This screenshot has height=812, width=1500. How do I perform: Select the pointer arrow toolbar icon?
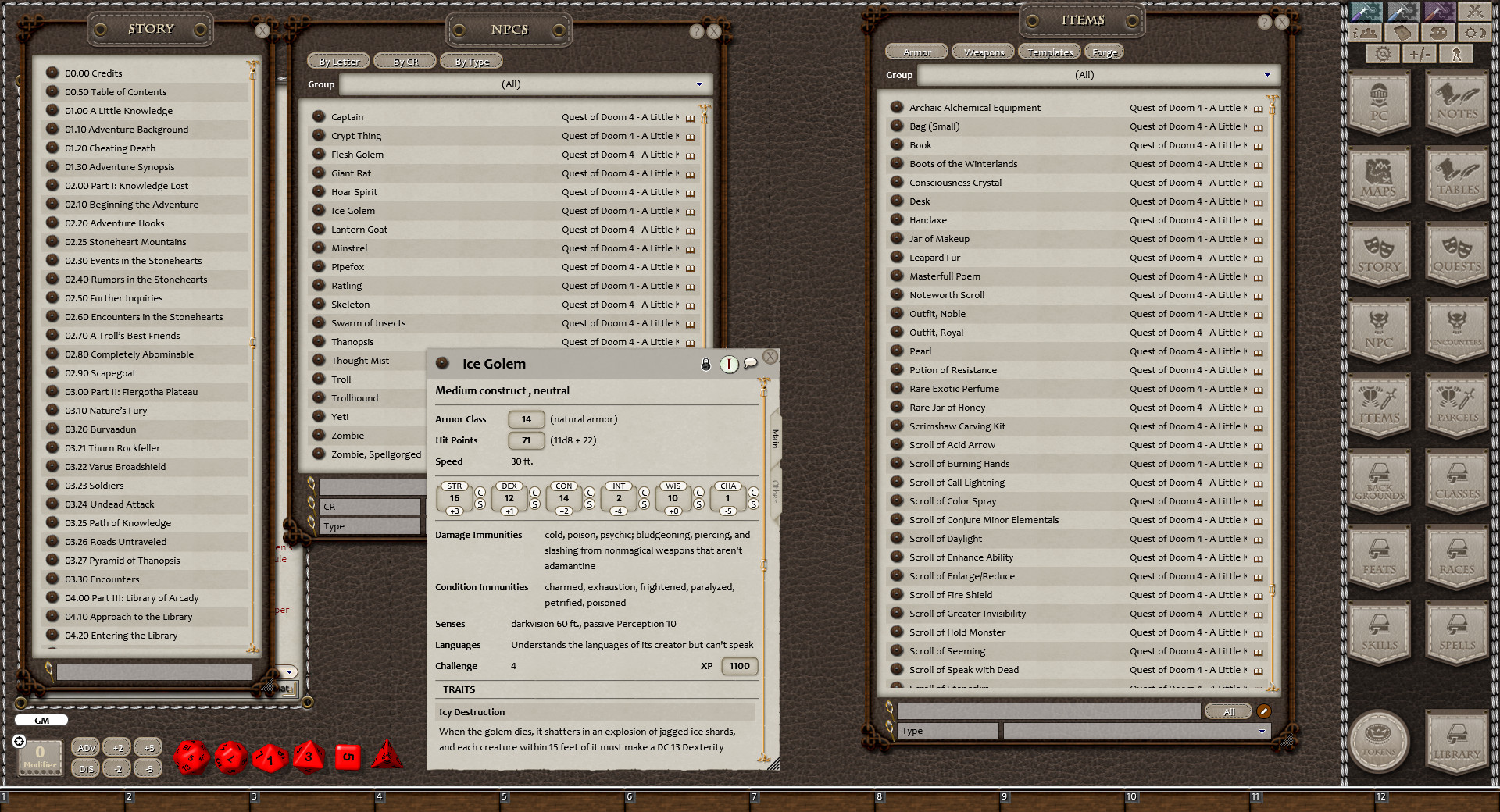click(x=1455, y=53)
